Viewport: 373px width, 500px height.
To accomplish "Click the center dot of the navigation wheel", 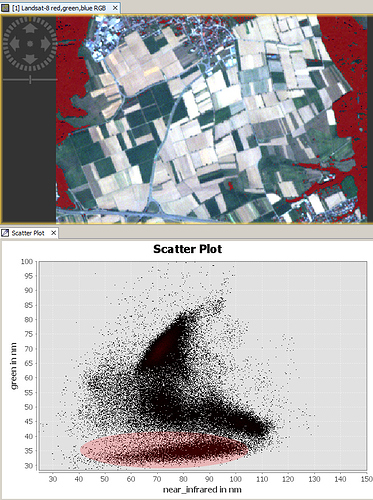I will [30, 44].
